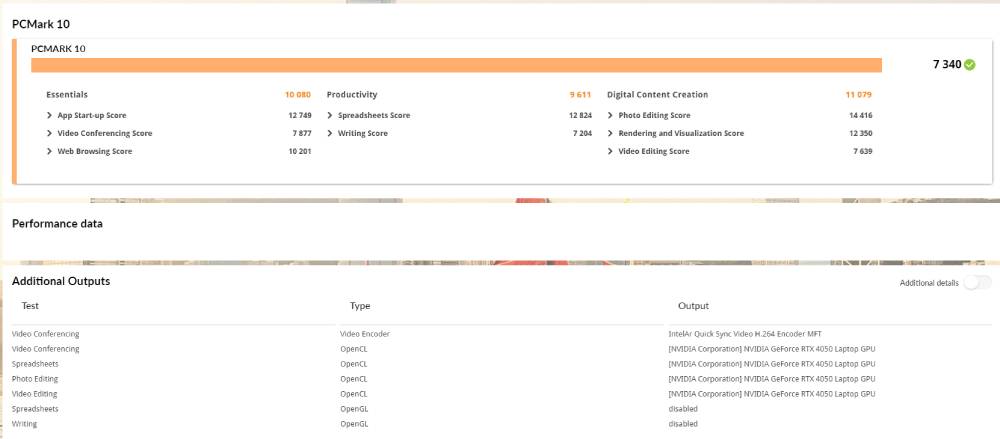This screenshot has width=1000, height=439.
Task: Click the orange PCMark 10 score bar
Action: coord(456,65)
